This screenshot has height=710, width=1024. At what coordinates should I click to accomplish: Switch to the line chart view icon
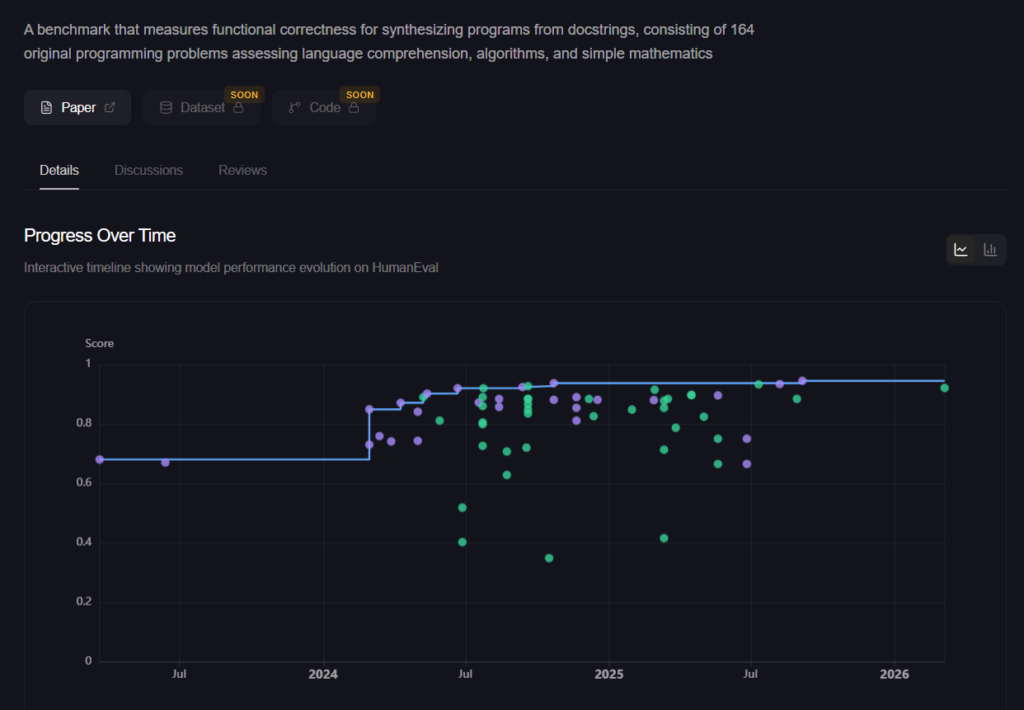[x=961, y=250]
